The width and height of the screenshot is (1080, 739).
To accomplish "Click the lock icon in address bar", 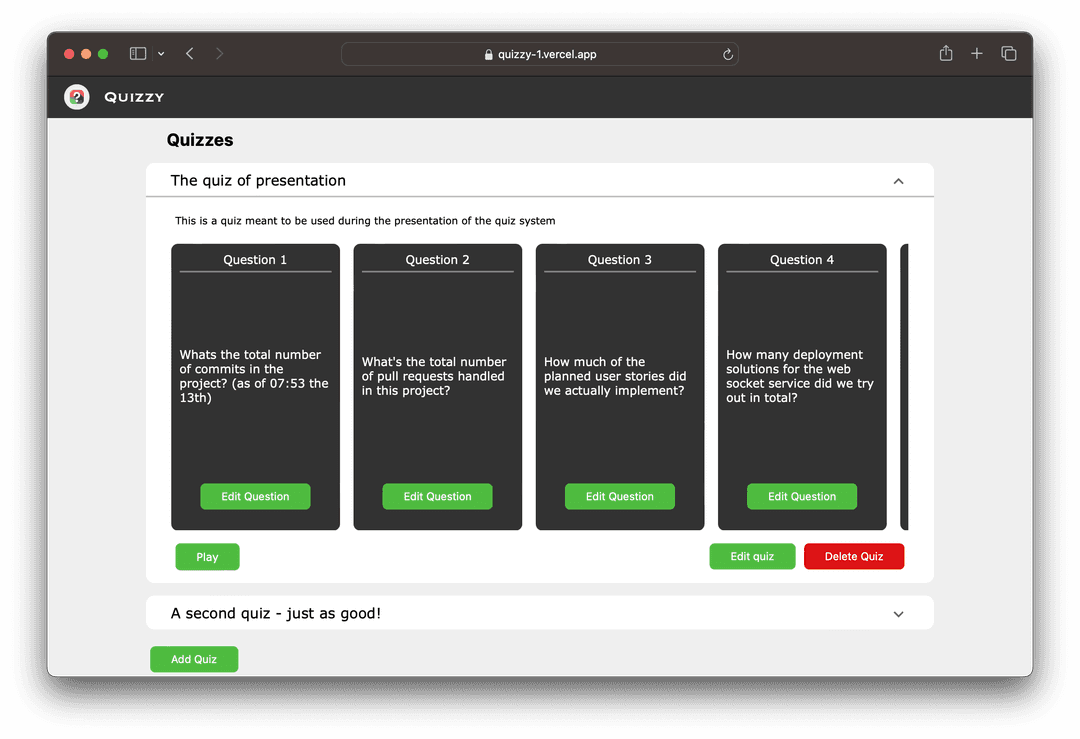I will pyautogui.click(x=489, y=55).
